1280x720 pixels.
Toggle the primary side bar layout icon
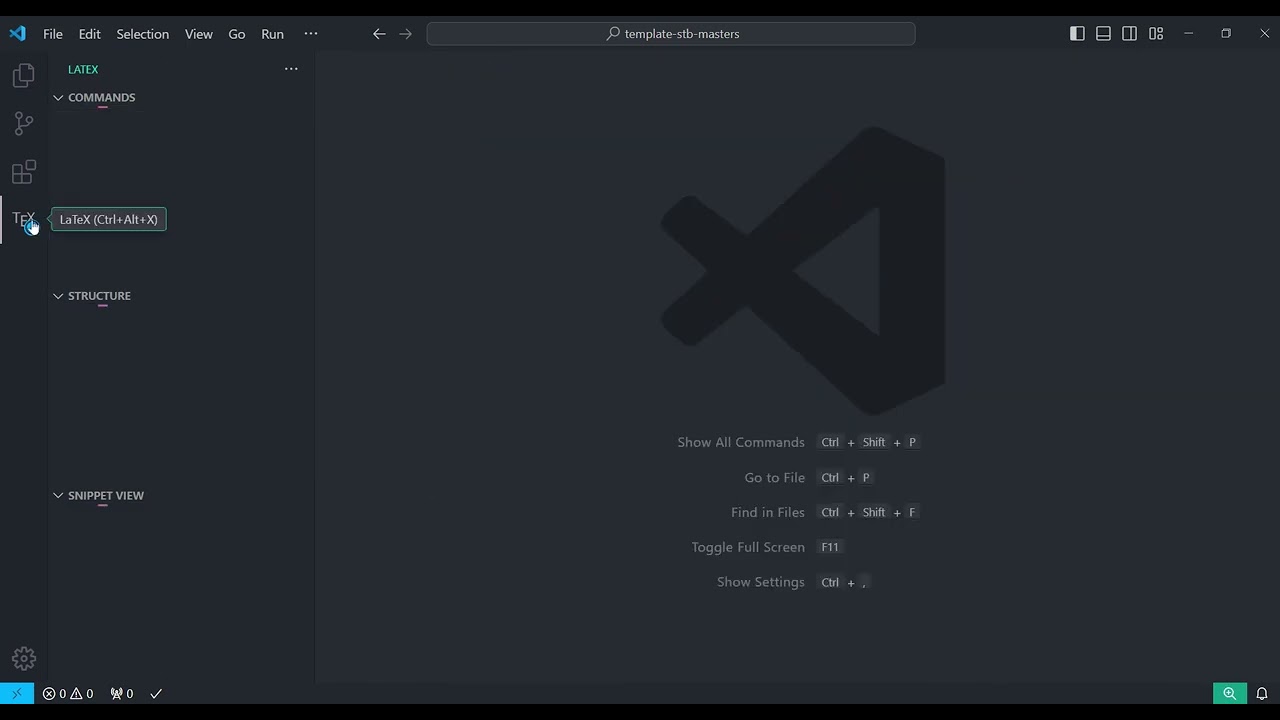[x=1077, y=34]
